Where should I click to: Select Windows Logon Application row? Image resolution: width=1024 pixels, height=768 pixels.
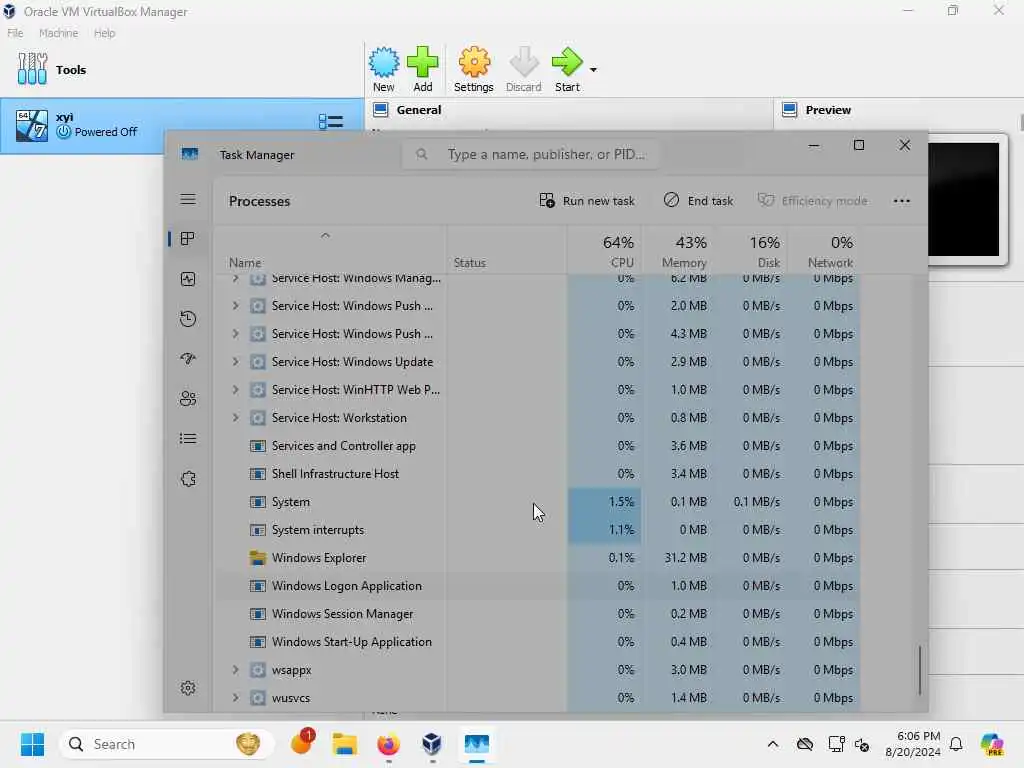537,586
